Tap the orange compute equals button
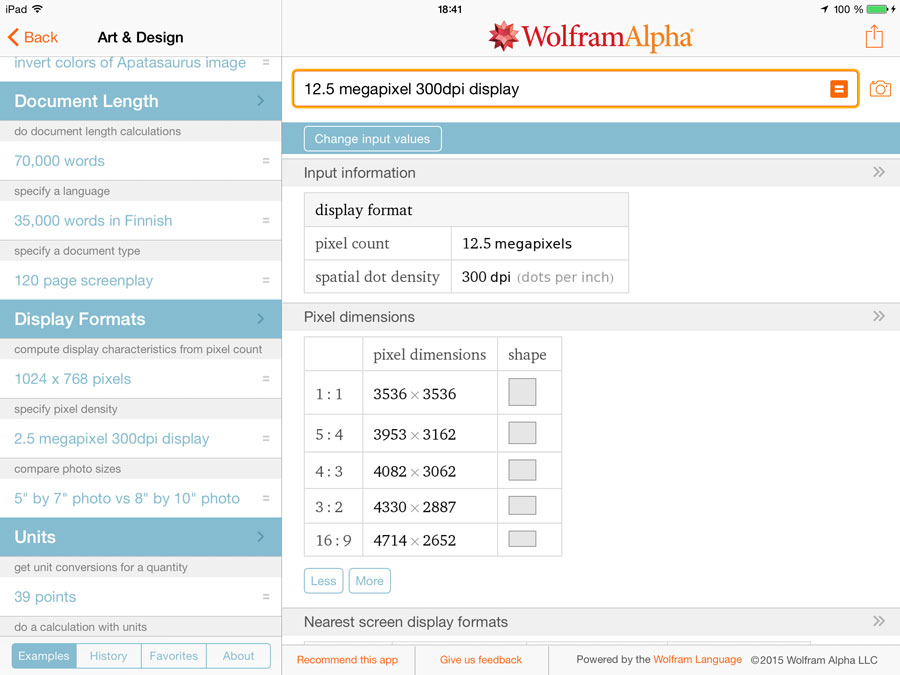This screenshot has height=675, width=900. [x=839, y=89]
